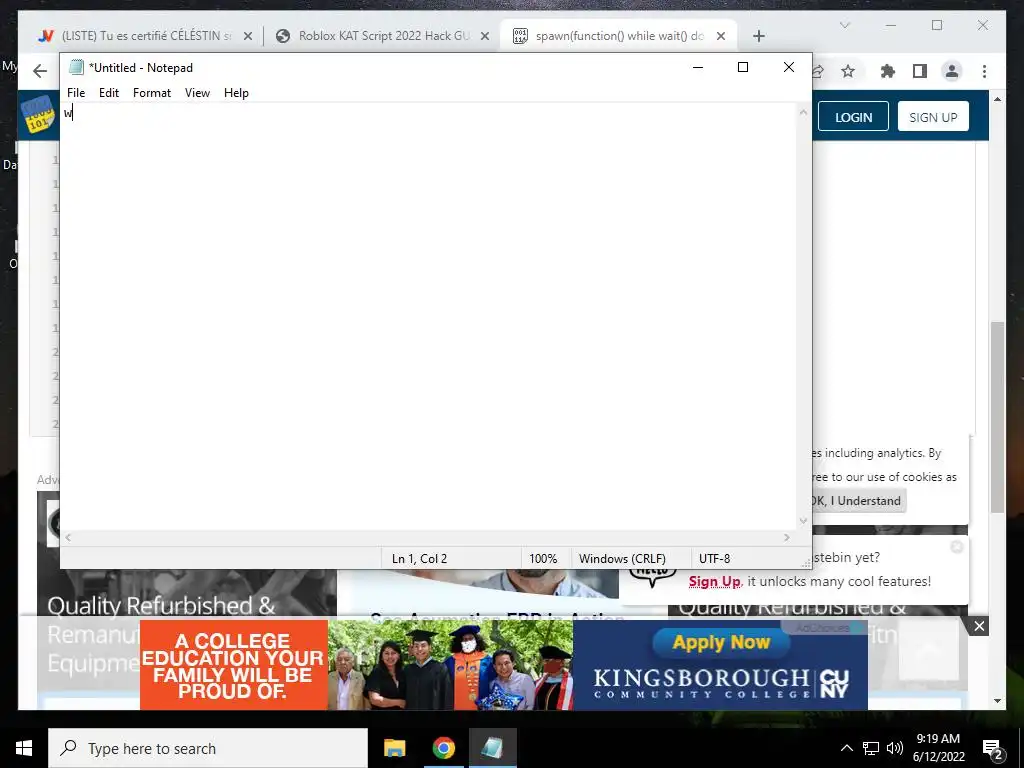Select the 'spawn(function() while wait()' Chrome tab
Viewport: 1024px width, 768px height.
[619, 36]
